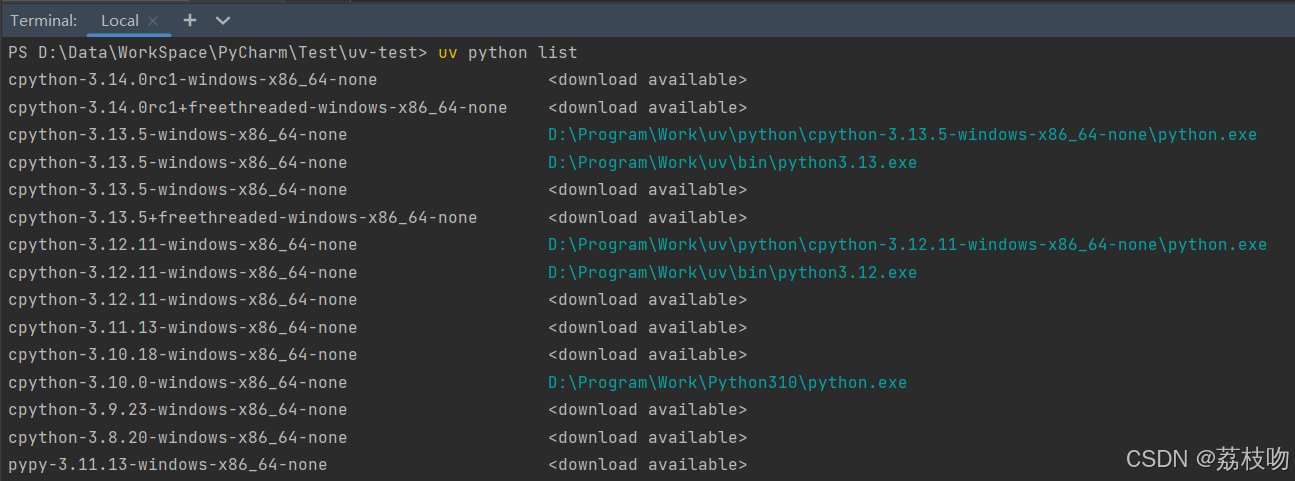Viewport: 1295px width, 481px height.
Task: Open the cpython-3.12.11-windows-x86_64-none\python.exe path link
Action: (x=907, y=245)
